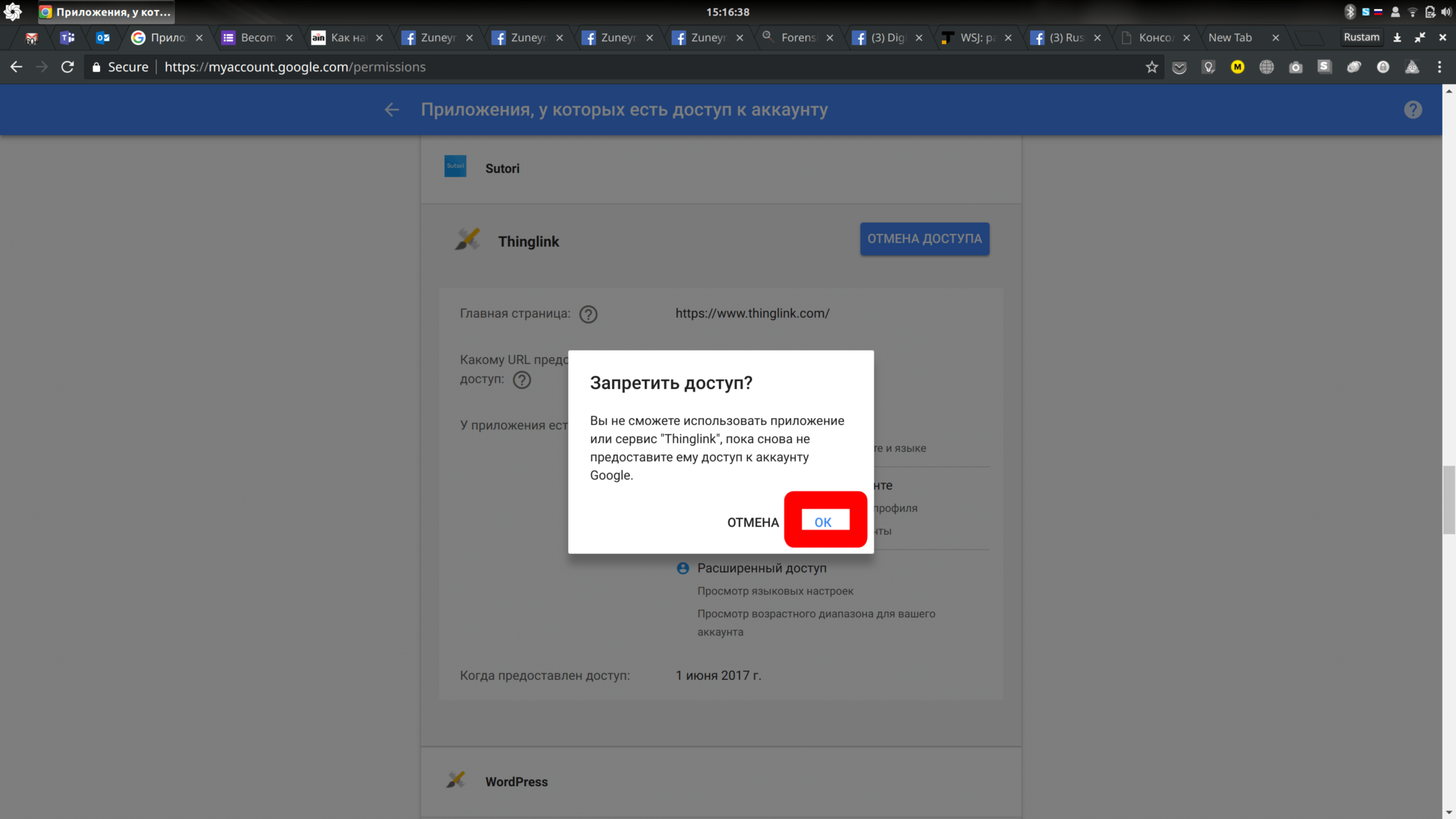This screenshot has height=819, width=1456.
Task: Close the Becom tab
Action: click(x=289, y=38)
